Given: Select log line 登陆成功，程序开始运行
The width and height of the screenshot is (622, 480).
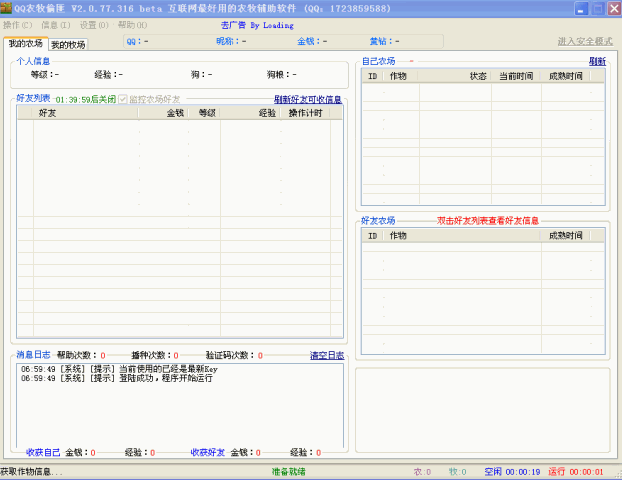Looking at the screenshot, I should (x=117, y=378).
